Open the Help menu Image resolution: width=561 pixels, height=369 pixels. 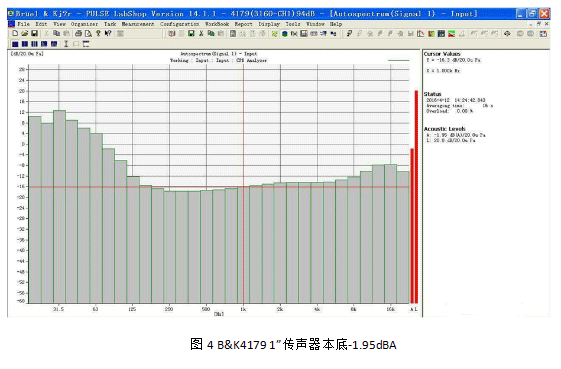[336, 24]
